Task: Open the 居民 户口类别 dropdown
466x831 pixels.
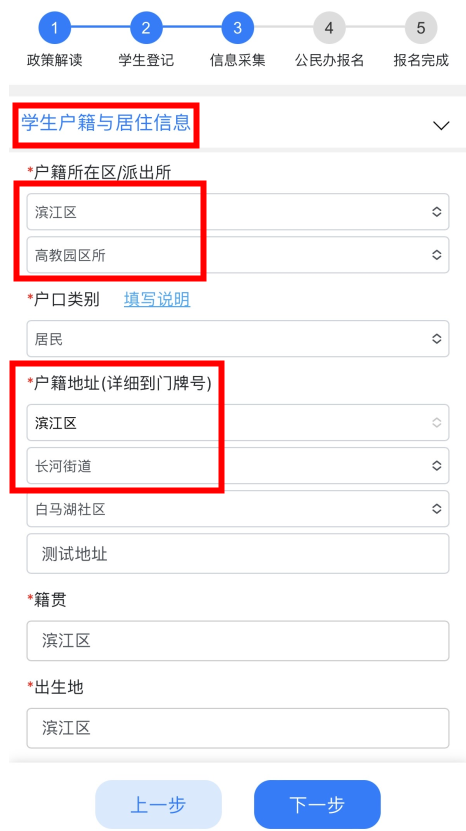Action: tap(238, 339)
